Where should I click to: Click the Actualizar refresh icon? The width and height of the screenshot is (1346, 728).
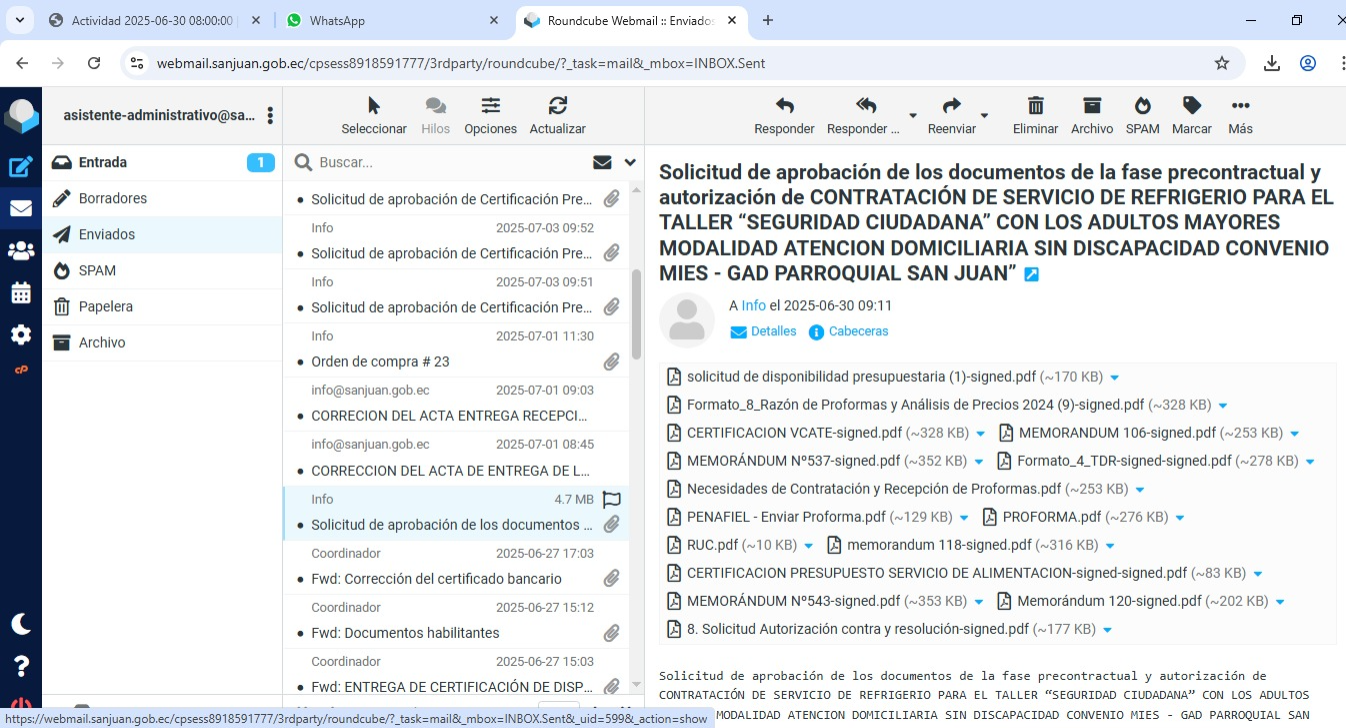click(557, 106)
